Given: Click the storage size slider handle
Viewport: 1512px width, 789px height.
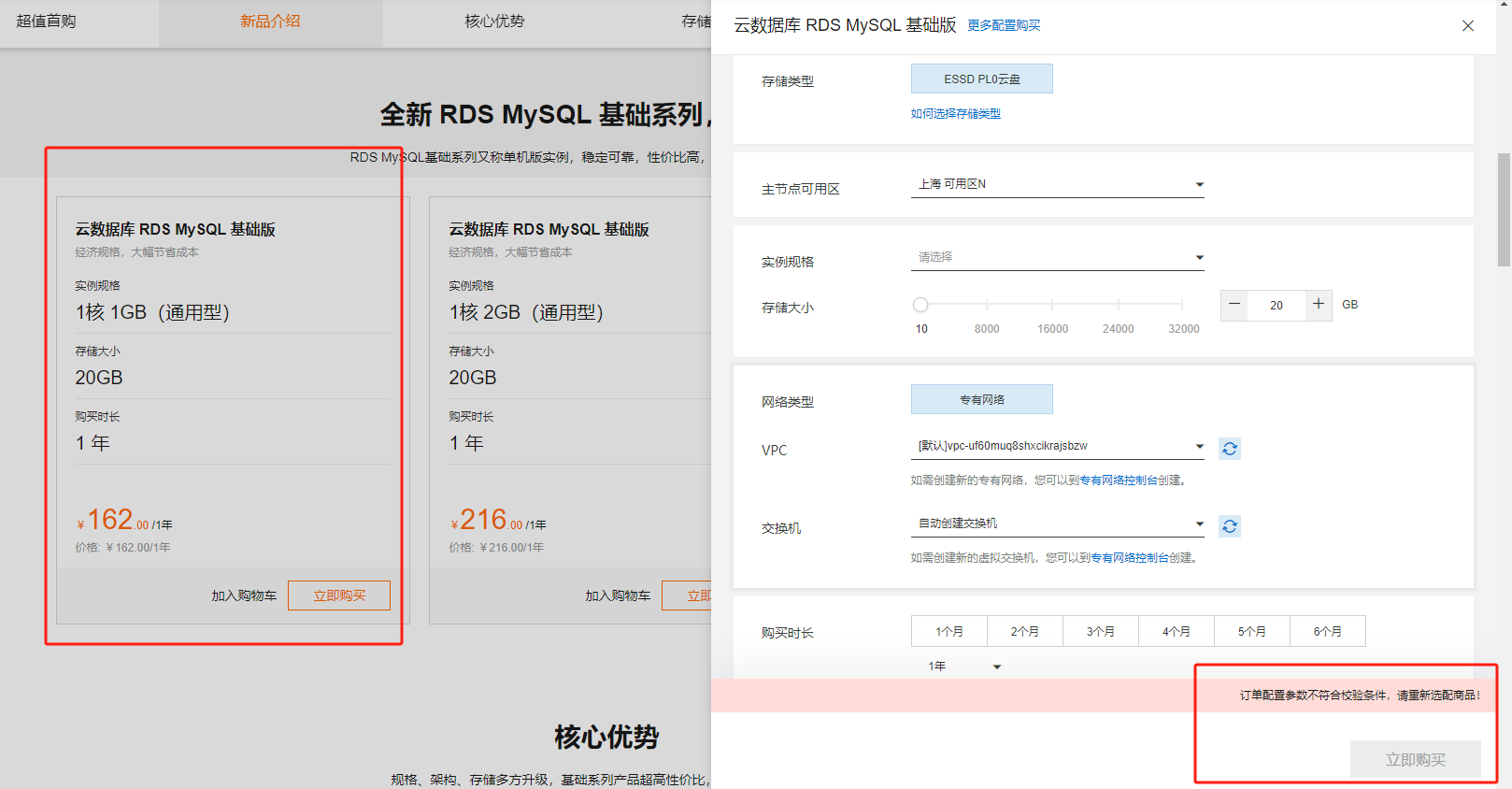Looking at the screenshot, I should 920,305.
